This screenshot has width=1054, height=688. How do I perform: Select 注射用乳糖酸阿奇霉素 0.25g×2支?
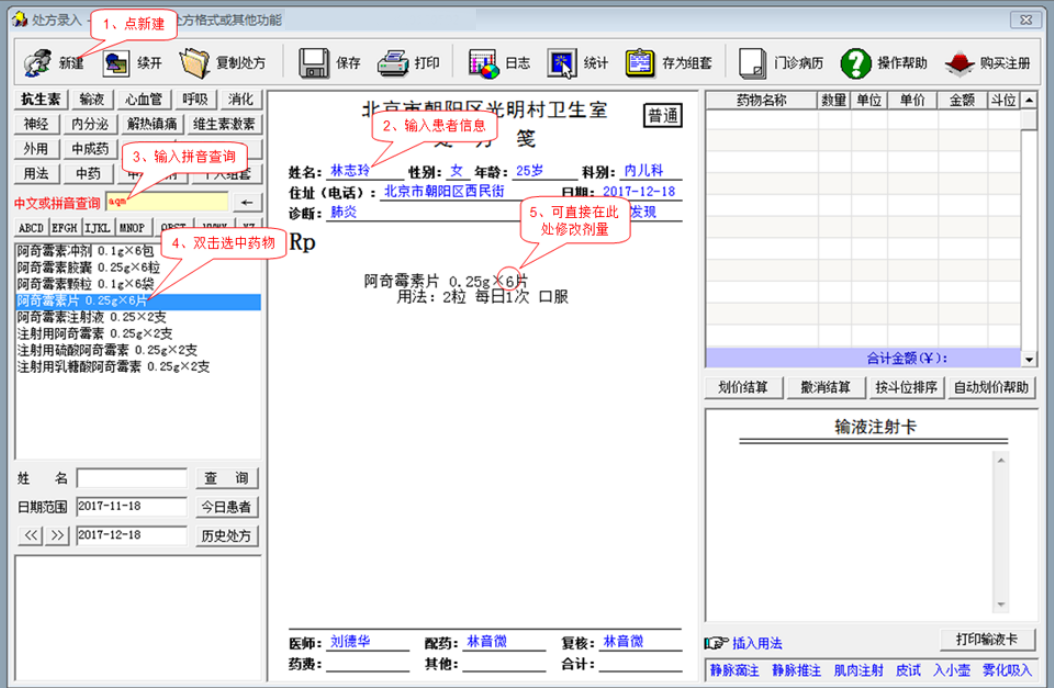(114, 367)
